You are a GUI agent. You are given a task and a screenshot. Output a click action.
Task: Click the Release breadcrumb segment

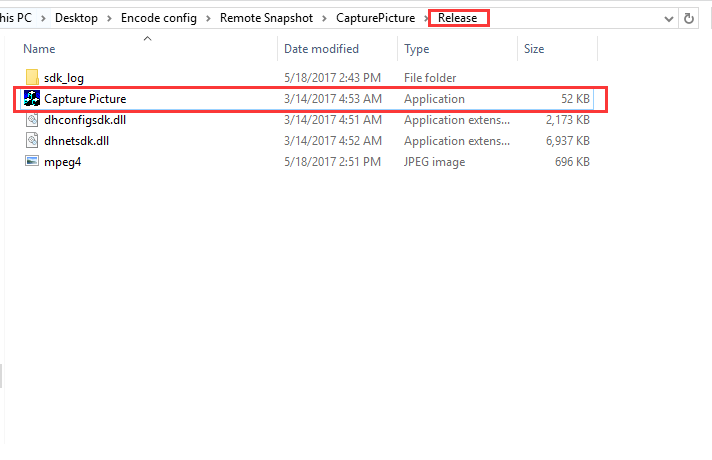coord(458,18)
